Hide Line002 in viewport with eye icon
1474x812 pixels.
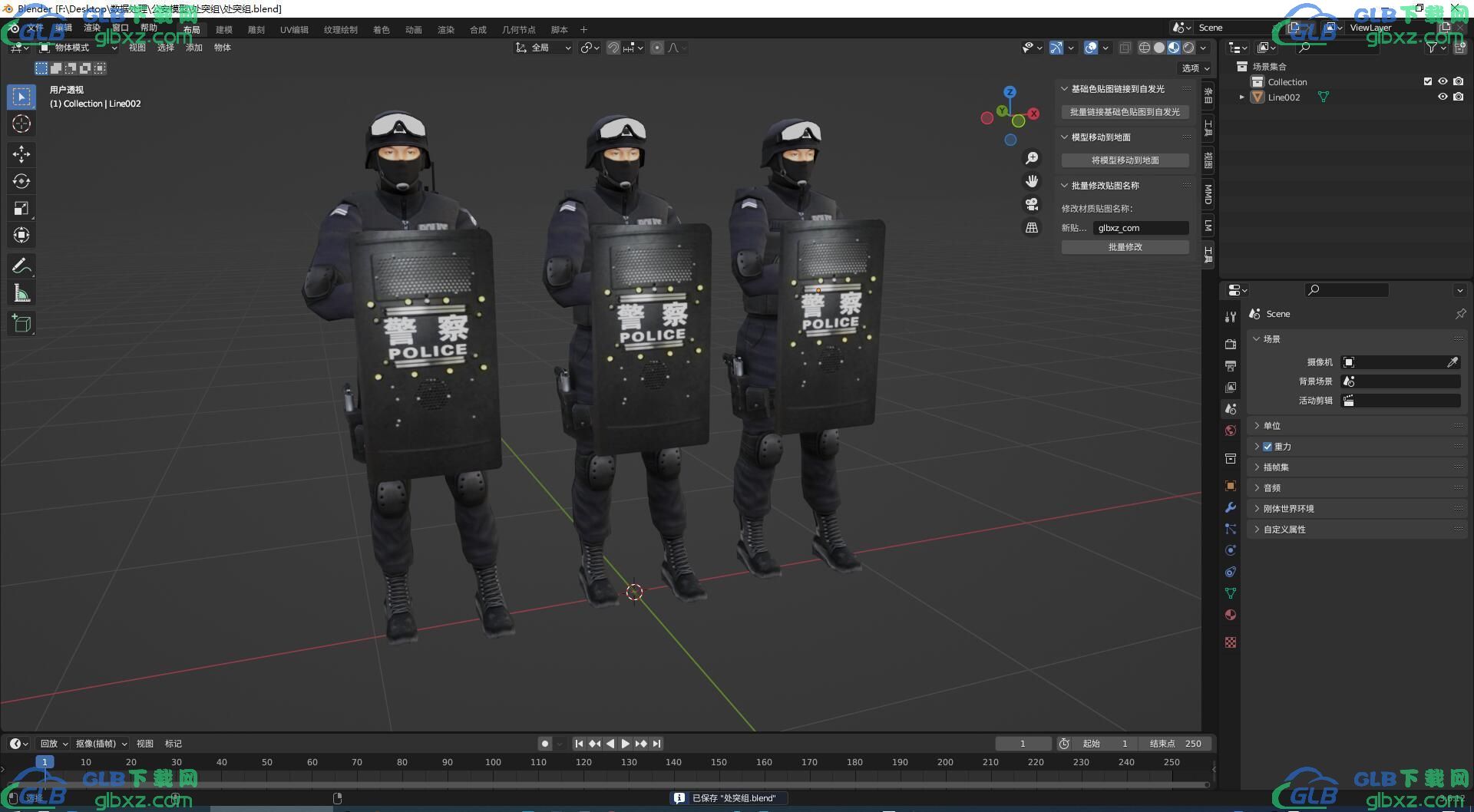1443,97
